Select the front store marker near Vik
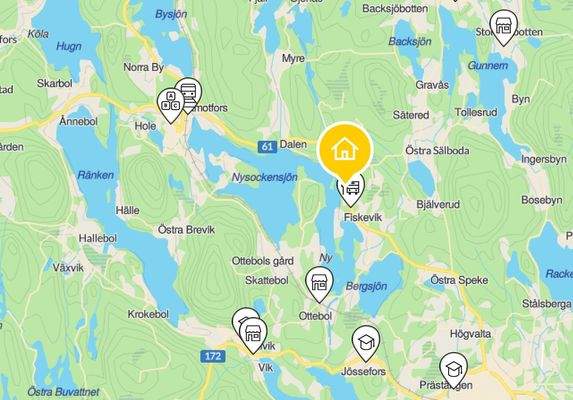The width and height of the screenshot is (573, 400). coord(253,334)
